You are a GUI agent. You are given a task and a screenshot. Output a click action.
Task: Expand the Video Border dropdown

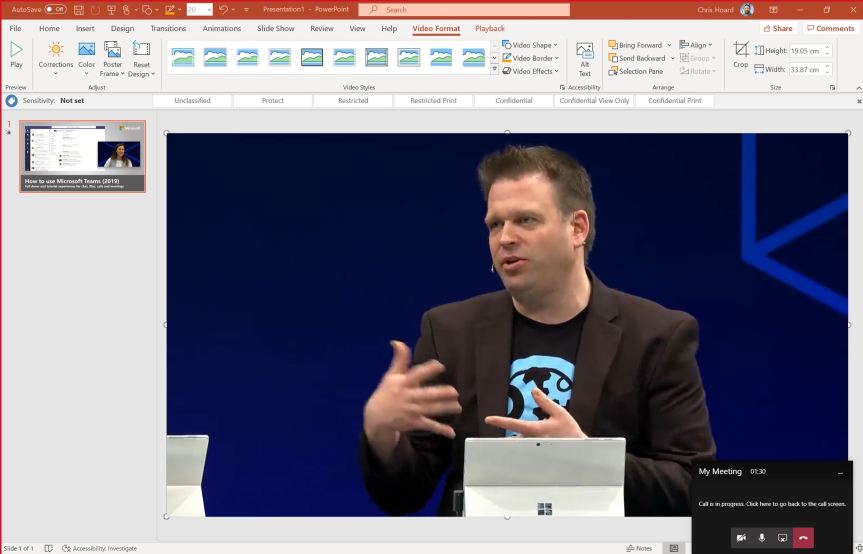point(530,58)
